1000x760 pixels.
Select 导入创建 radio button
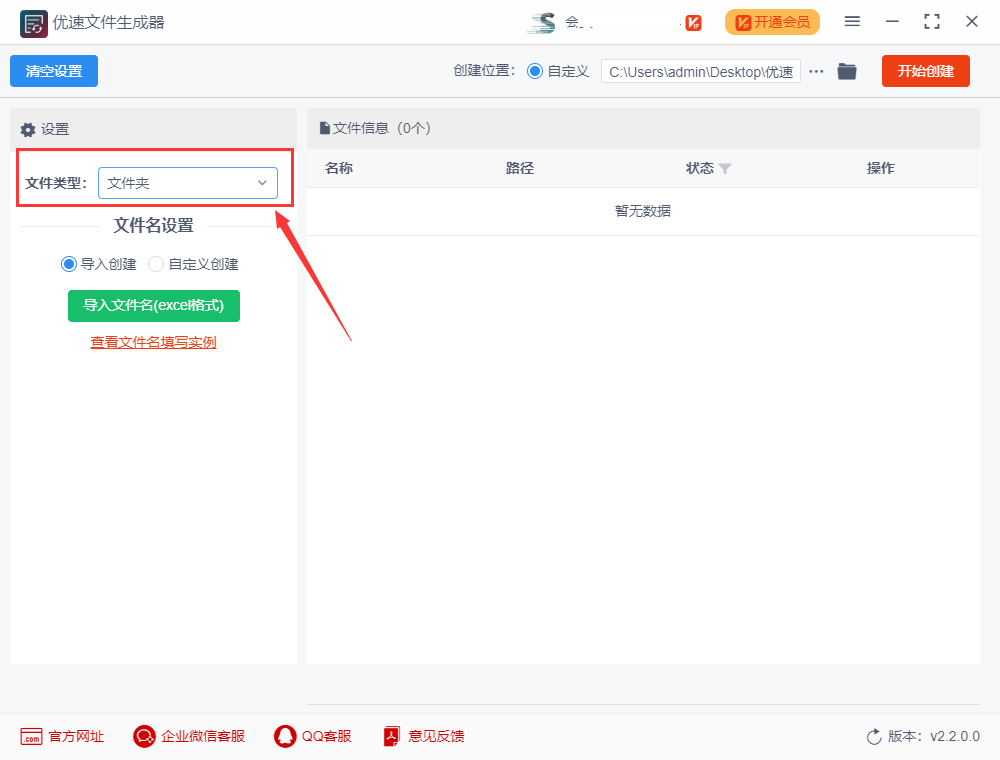[x=68, y=264]
